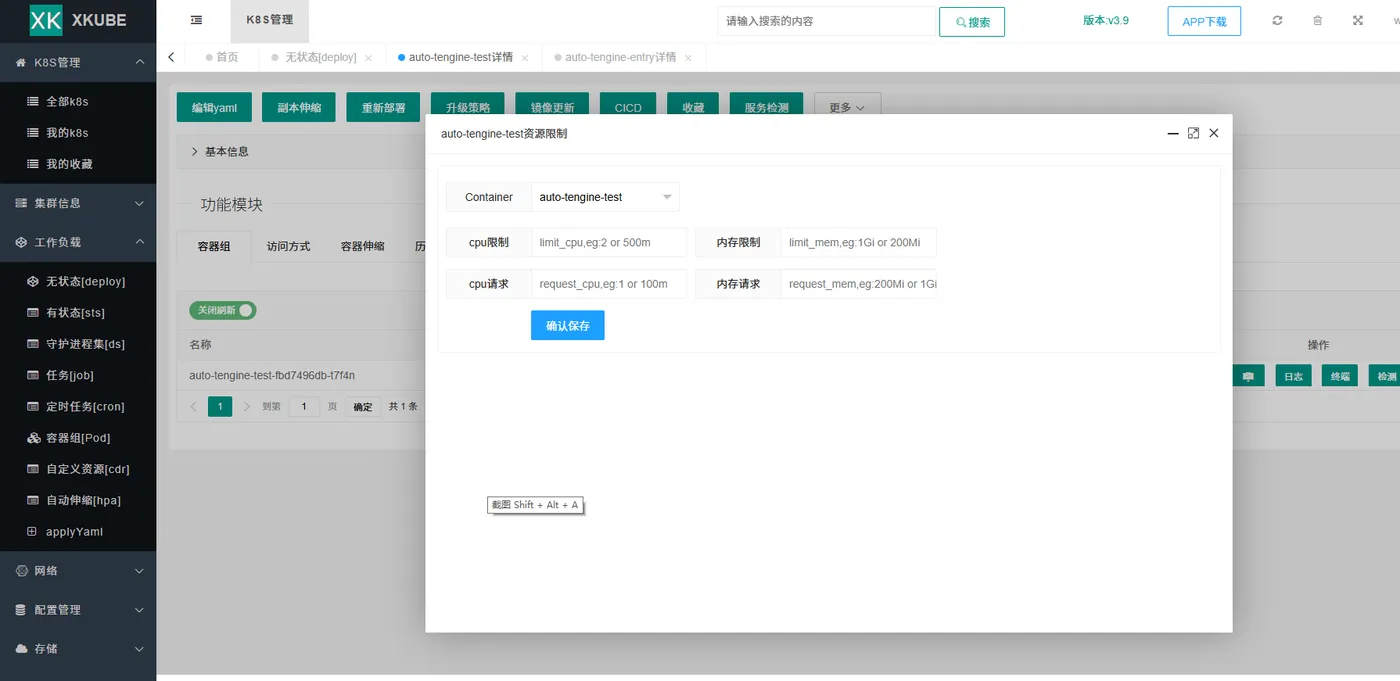Select the 容器组 module tab
The image size is (1400, 681).
(214, 245)
